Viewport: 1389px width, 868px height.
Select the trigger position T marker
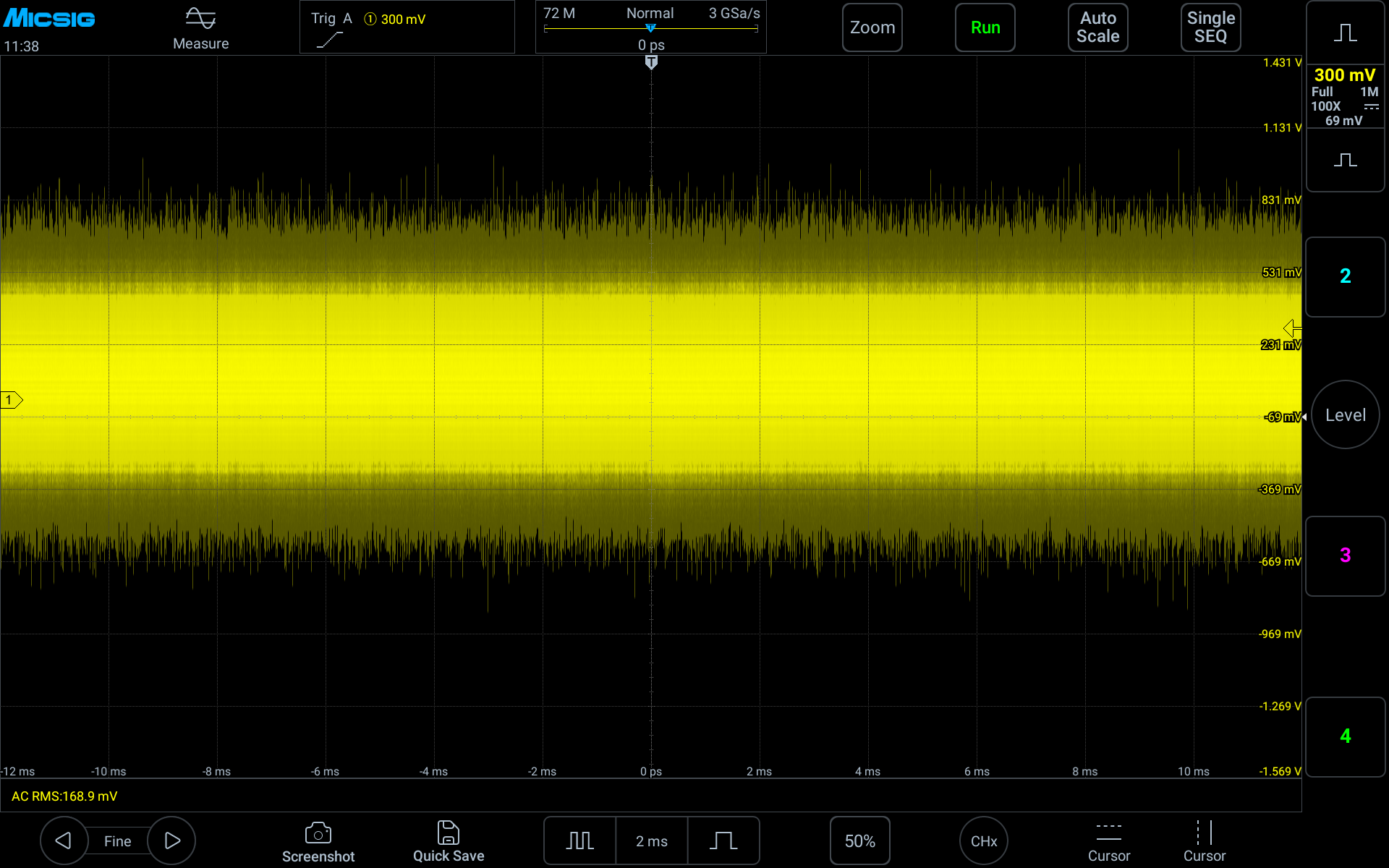pos(651,63)
